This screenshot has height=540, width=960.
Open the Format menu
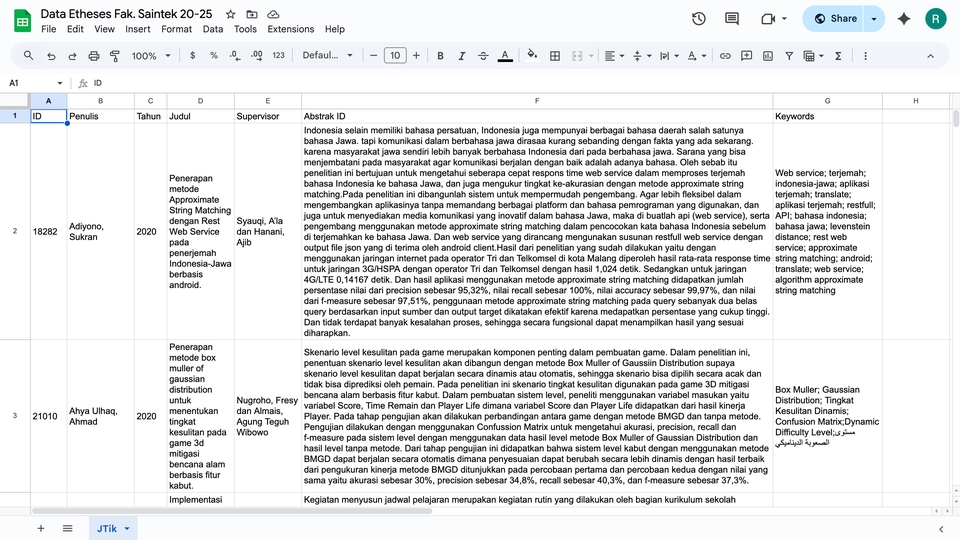pos(176,29)
